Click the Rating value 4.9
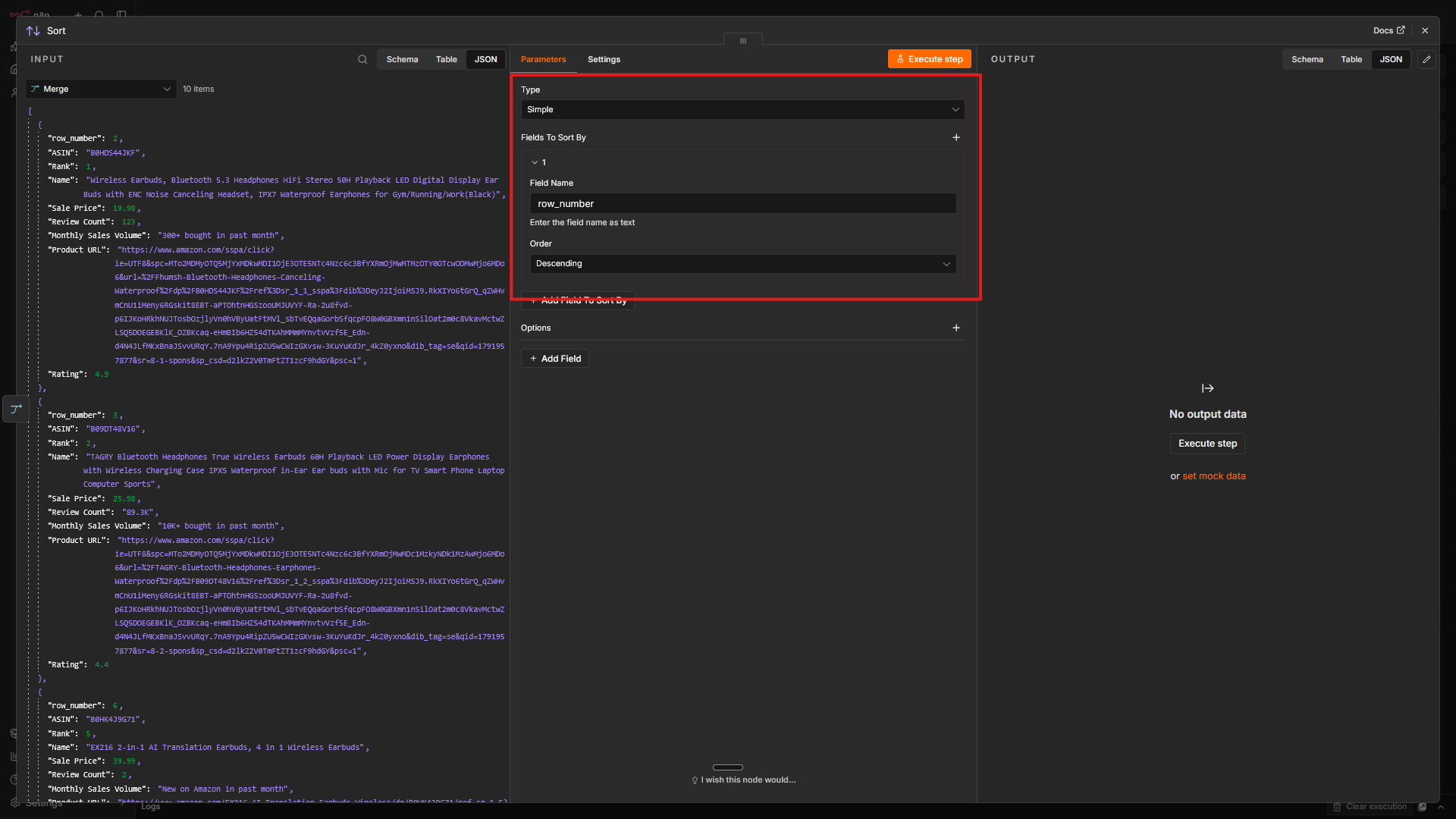 tap(102, 374)
